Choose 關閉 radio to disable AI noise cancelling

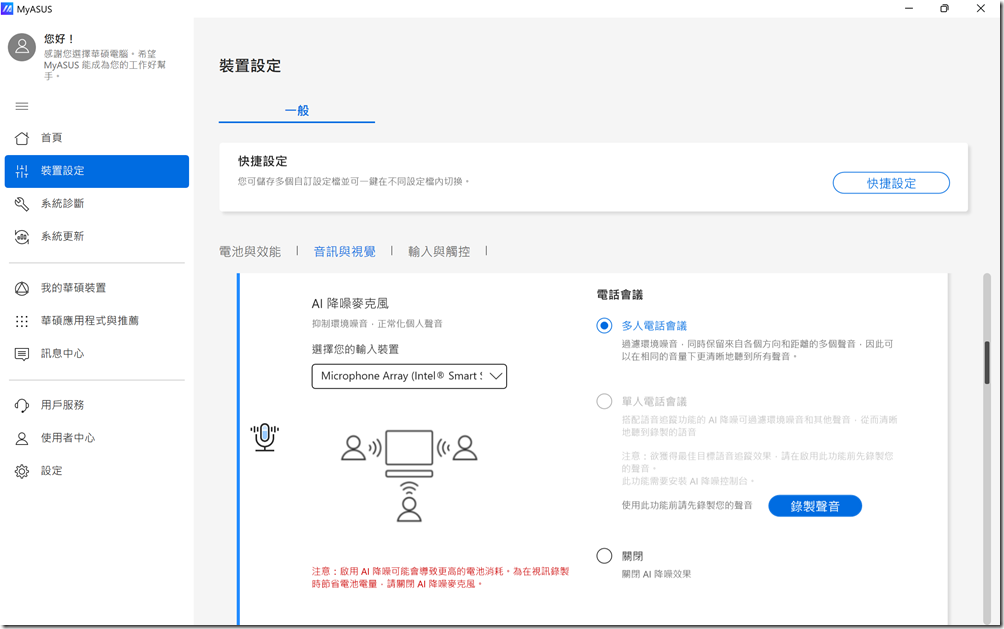pos(604,556)
